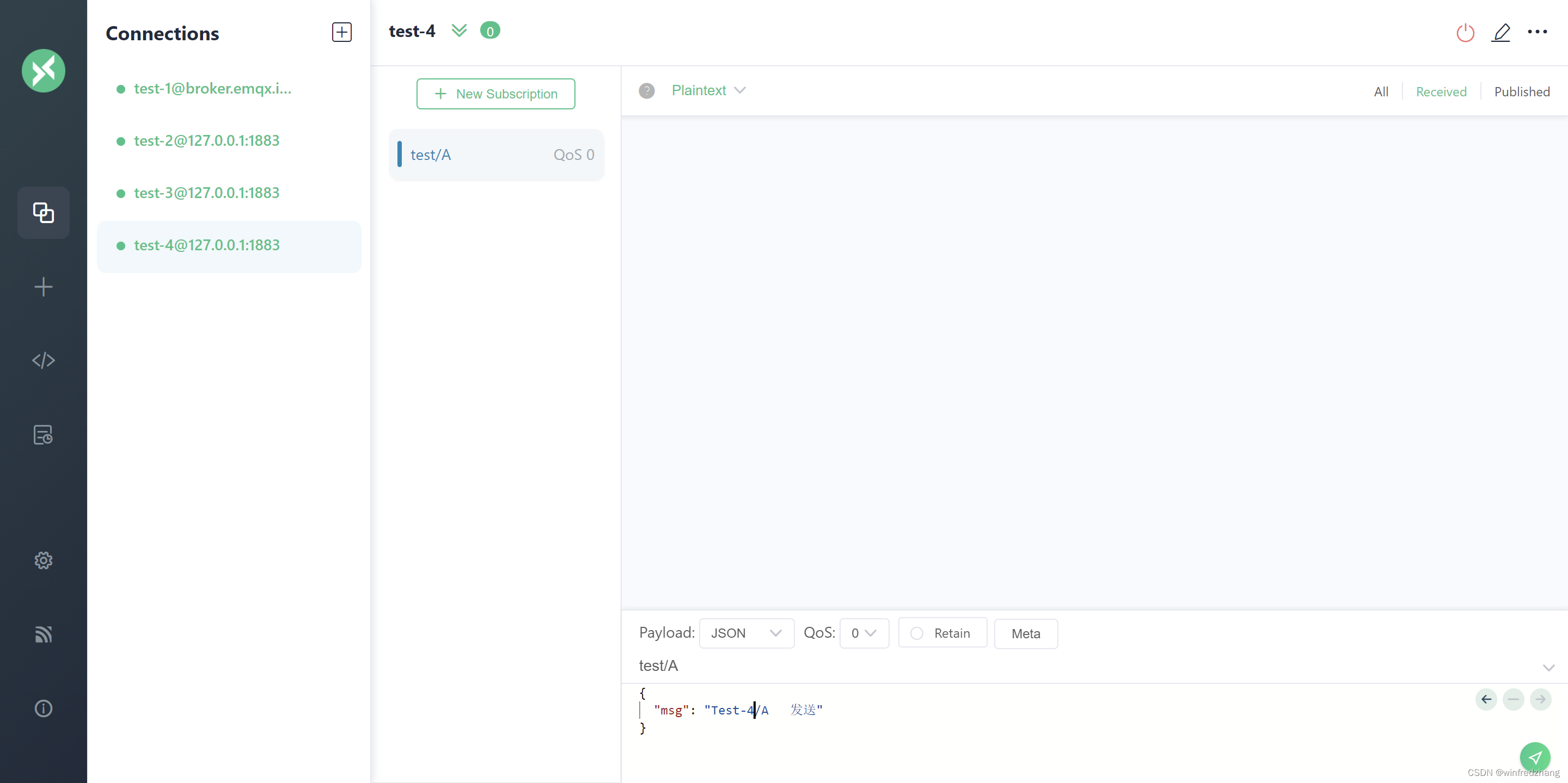Screen dimensions: 1568x783
Task: Collapse top bar with double chevron icon
Action: click(459, 30)
